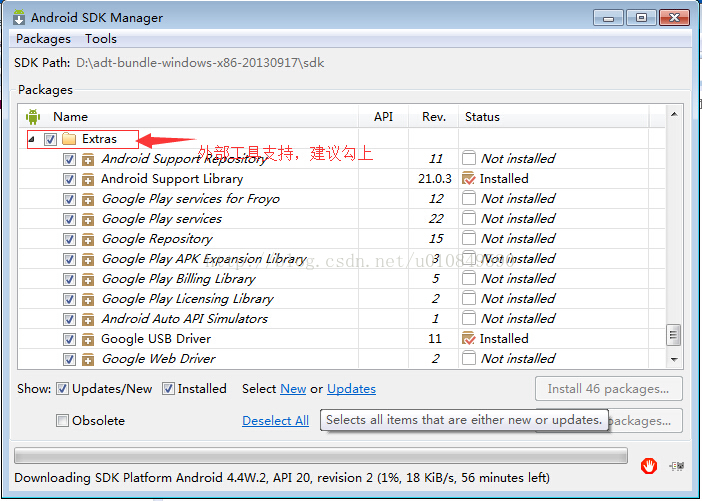Open the log window icon at bottom right

(x=677, y=466)
